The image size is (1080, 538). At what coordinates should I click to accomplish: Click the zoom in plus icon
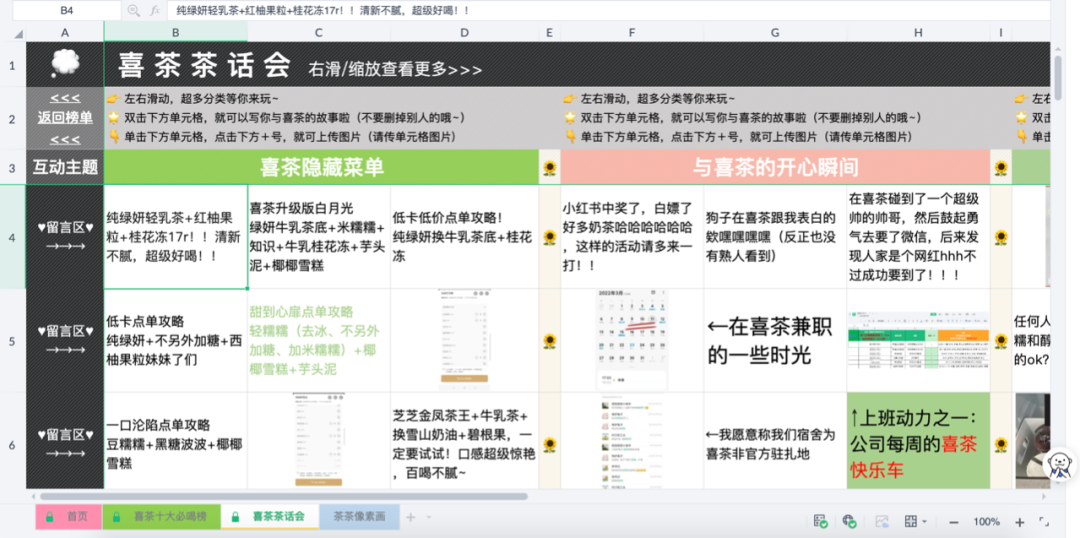pyautogui.click(x=1020, y=522)
